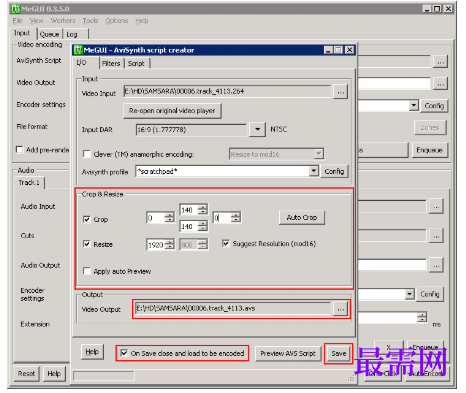Expand the Avisynth profile dropdown
Viewport: 466px width, 393px height.
click(x=313, y=171)
